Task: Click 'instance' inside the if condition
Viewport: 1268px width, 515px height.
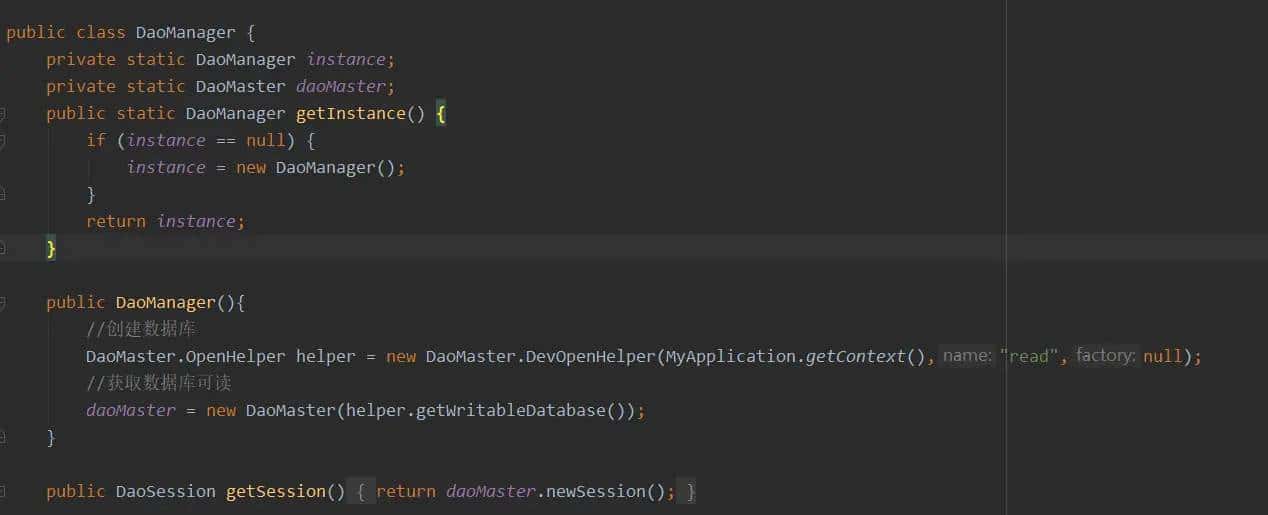Action: coord(166,140)
